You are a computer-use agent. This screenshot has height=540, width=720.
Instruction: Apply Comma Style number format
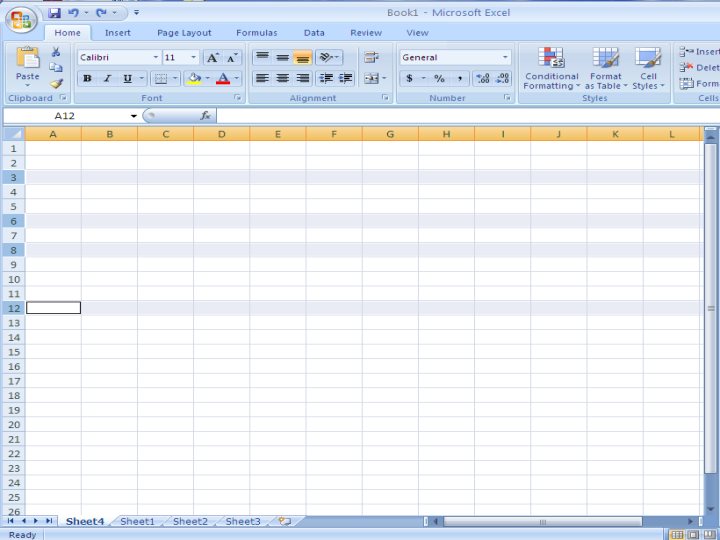pyautogui.click(x=459, y=79)
